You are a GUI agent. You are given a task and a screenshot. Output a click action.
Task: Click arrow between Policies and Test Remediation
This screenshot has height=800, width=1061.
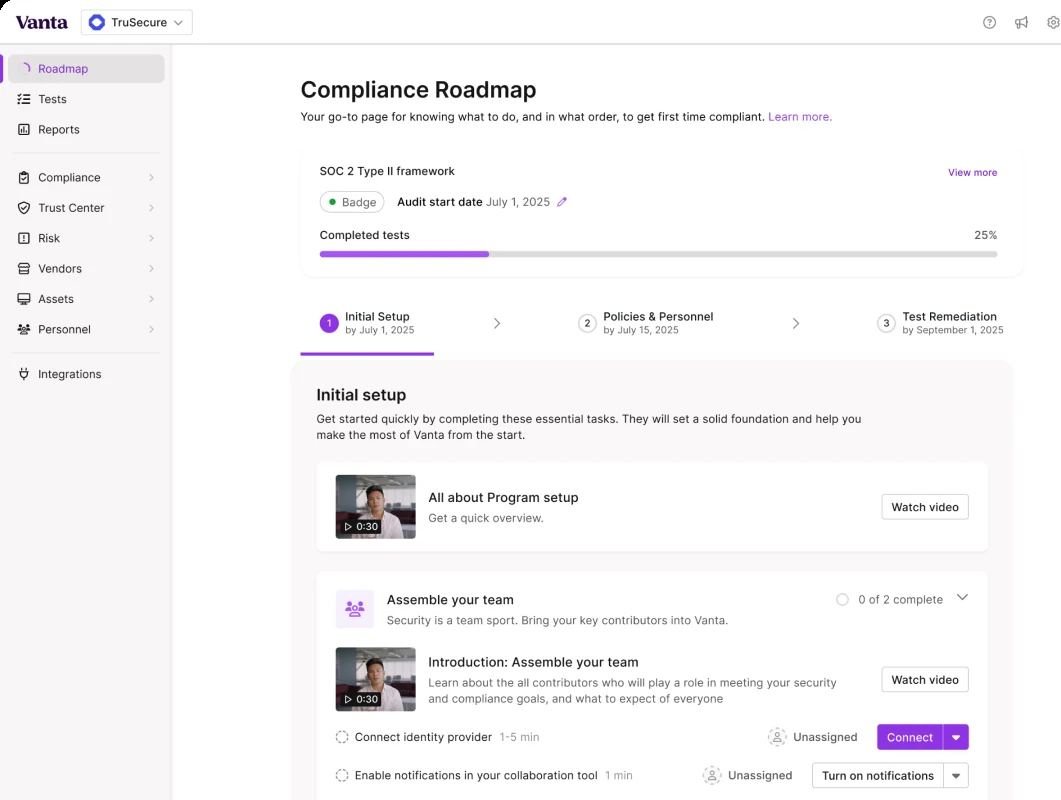pyautogui.click(x=796, y=324)
